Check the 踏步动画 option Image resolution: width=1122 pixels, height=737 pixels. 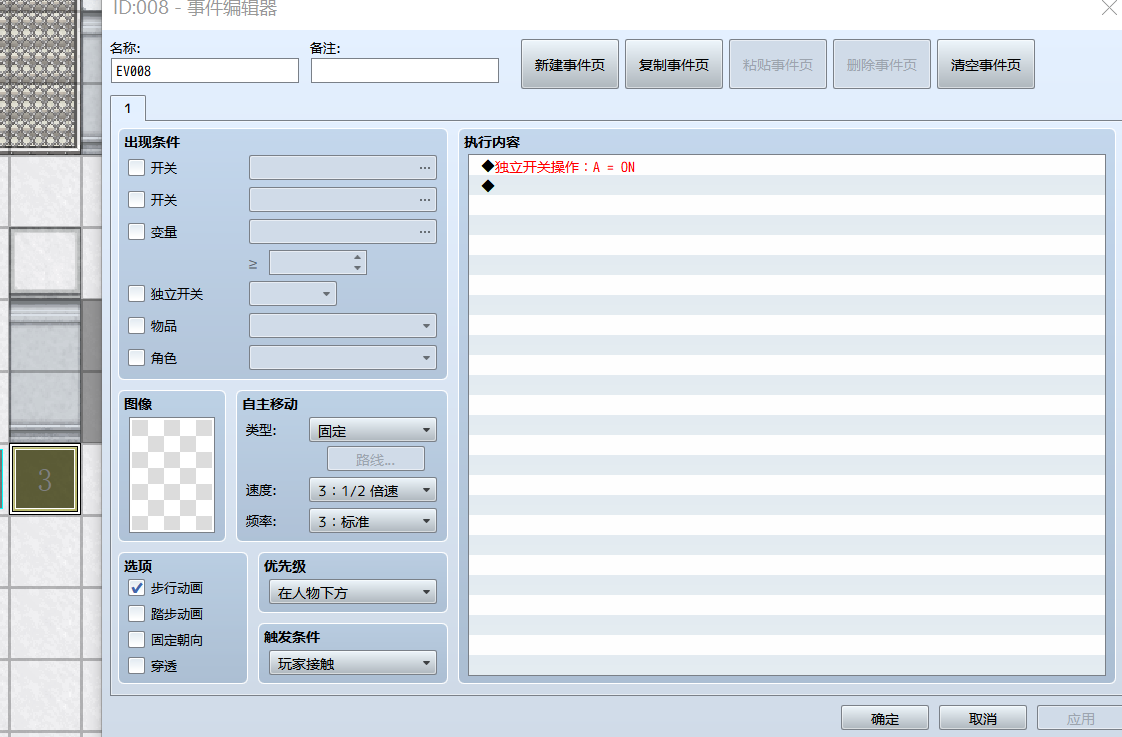coord(136,613)
